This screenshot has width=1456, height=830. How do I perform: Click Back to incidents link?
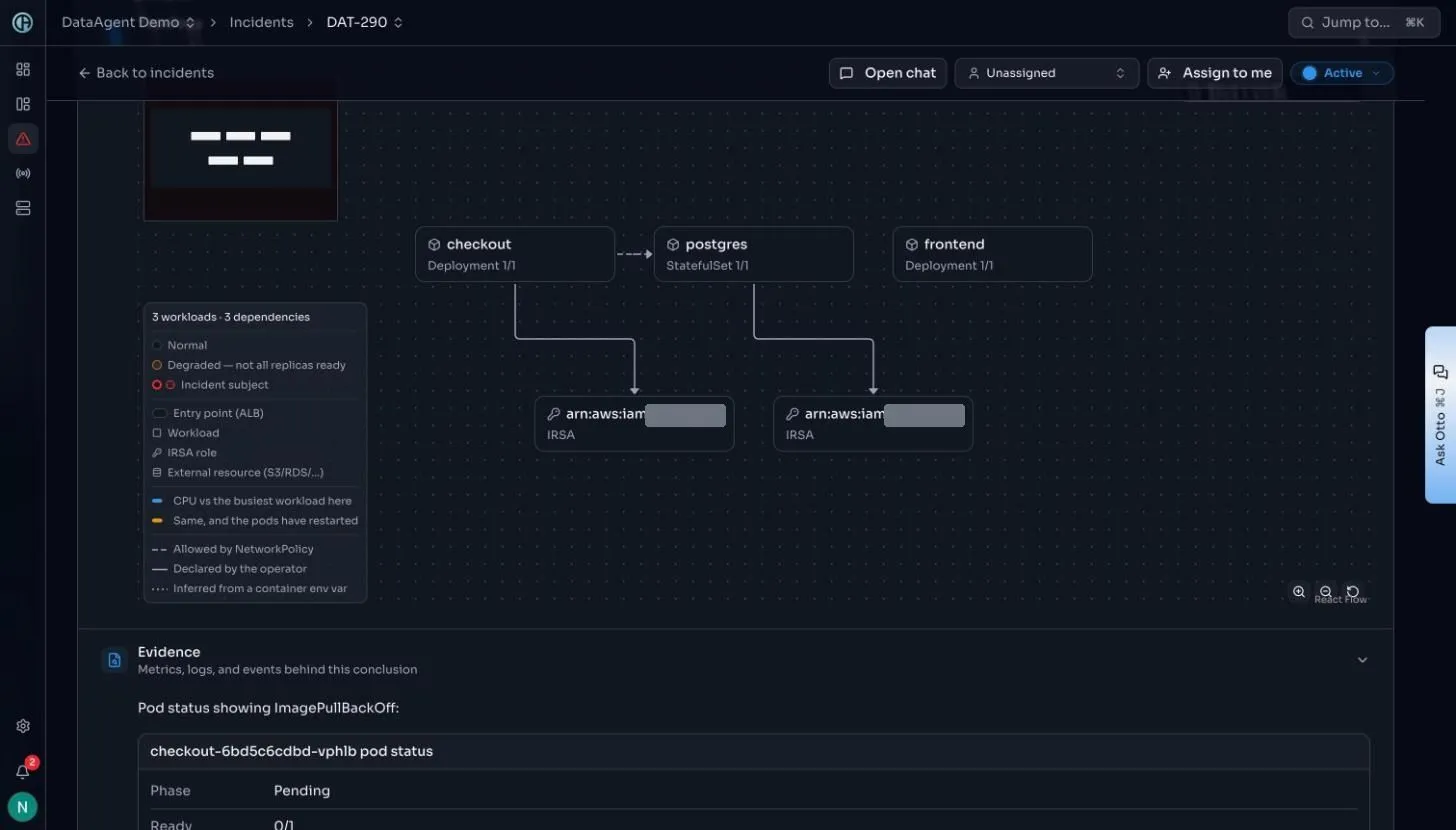coord(146,73)
